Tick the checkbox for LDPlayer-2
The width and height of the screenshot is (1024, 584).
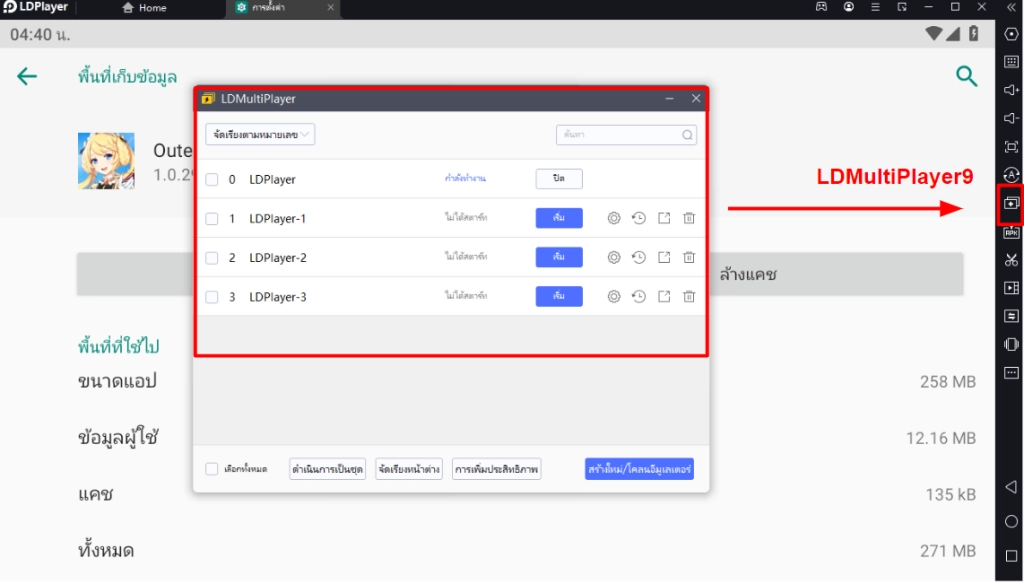pos(212,258)
